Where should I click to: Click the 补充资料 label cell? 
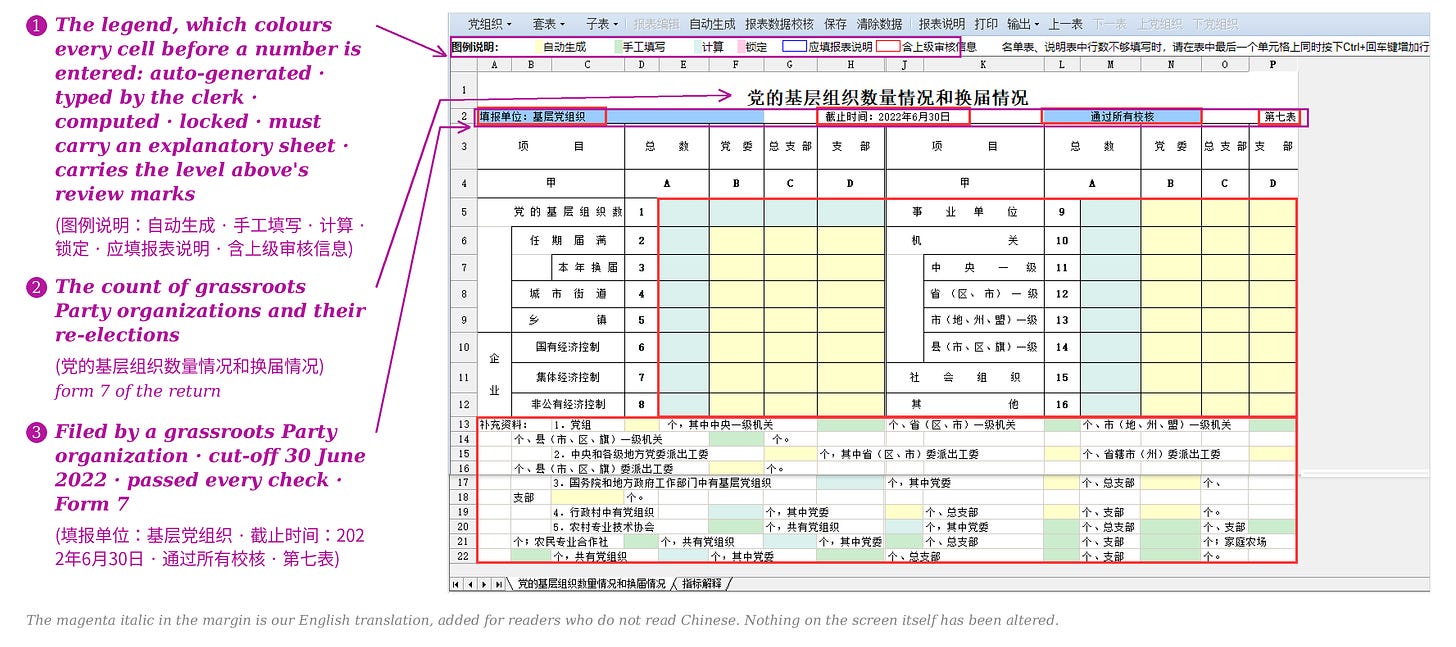click(x=505, y=425)
